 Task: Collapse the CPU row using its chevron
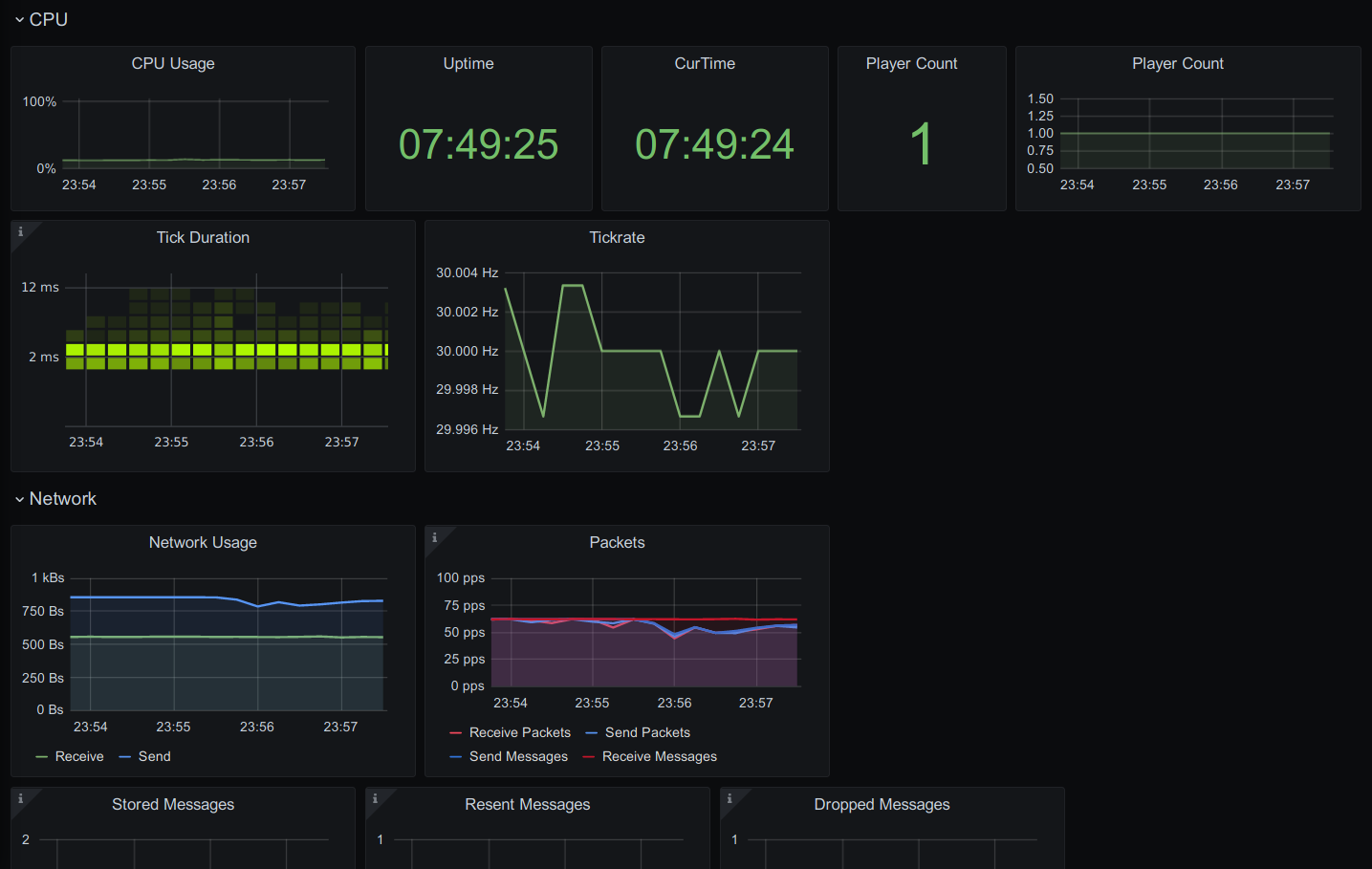point(19,20)
